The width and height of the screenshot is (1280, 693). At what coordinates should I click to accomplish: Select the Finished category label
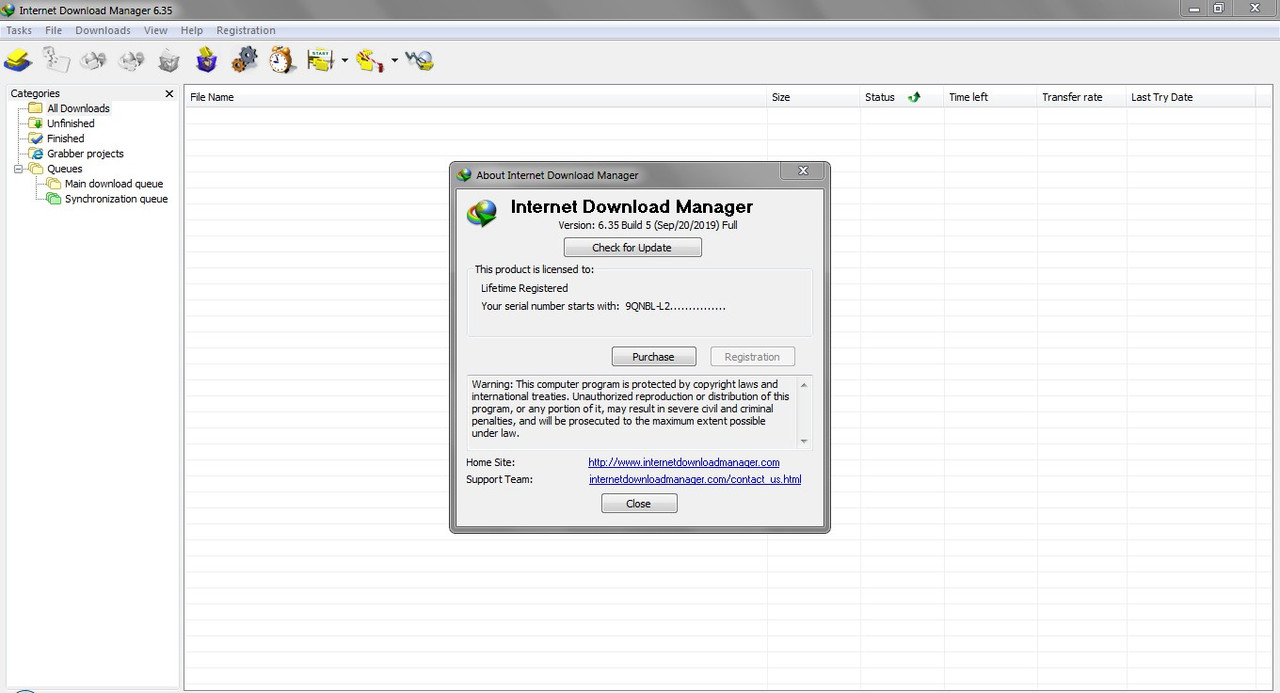[66, 138]
